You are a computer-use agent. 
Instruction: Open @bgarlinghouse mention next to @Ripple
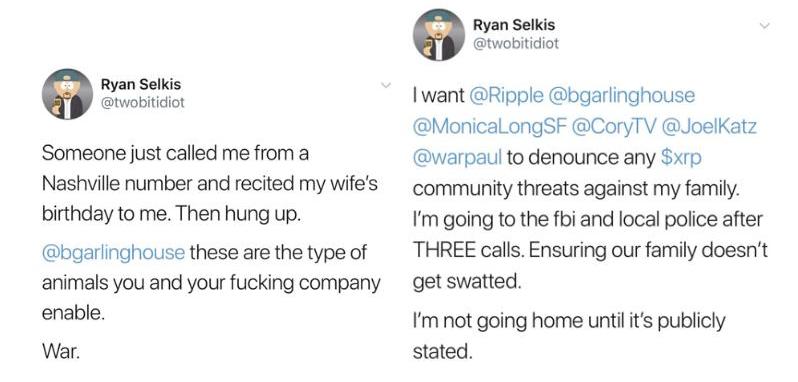tap(620, 96)
